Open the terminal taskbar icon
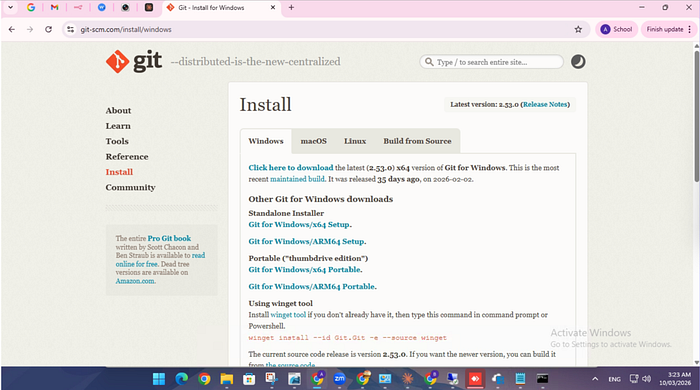Screen dimensions: 700x390 (542, 379)
